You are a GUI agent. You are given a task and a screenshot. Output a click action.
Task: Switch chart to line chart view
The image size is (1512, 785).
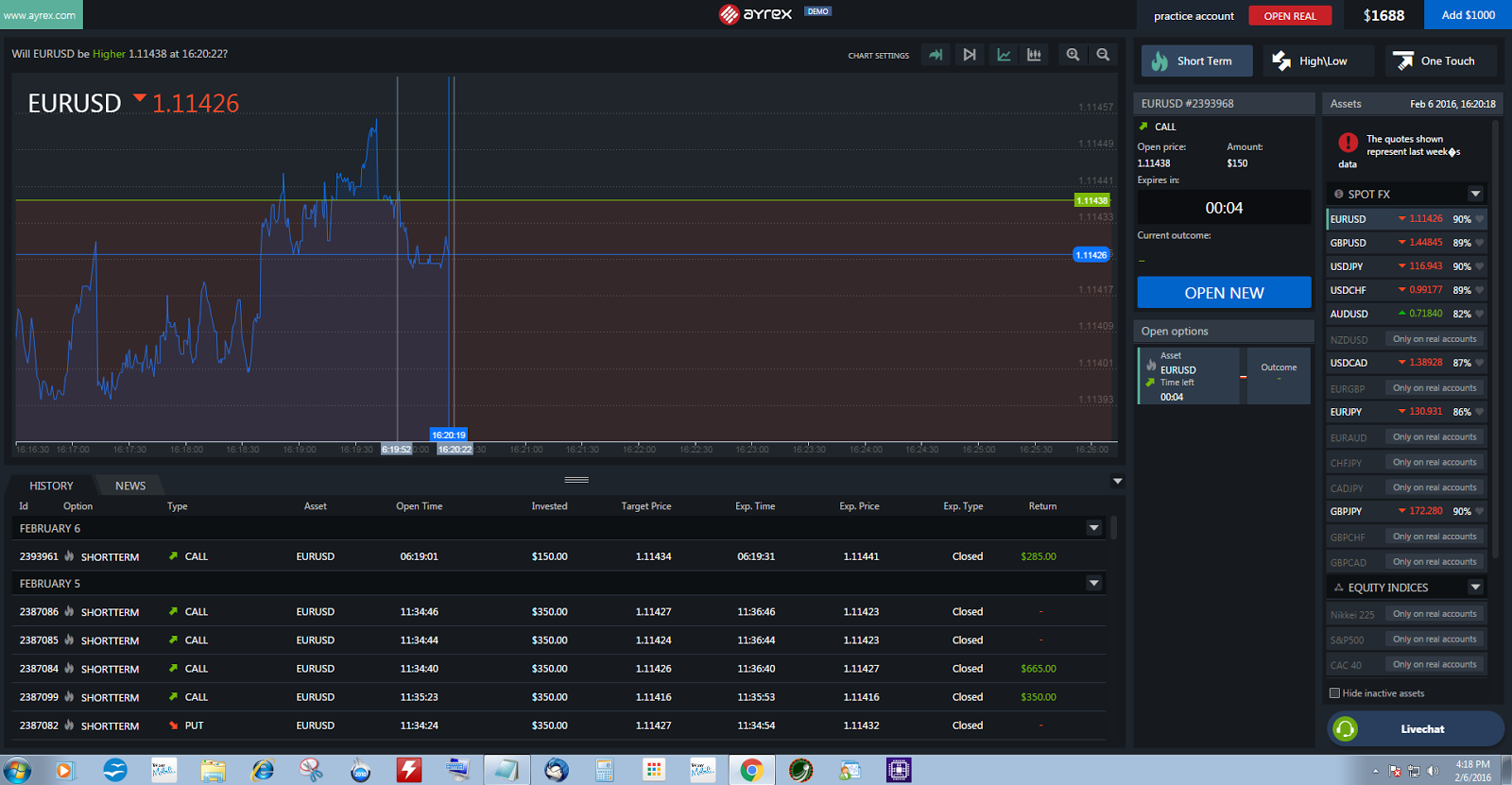pos(1004,55)
